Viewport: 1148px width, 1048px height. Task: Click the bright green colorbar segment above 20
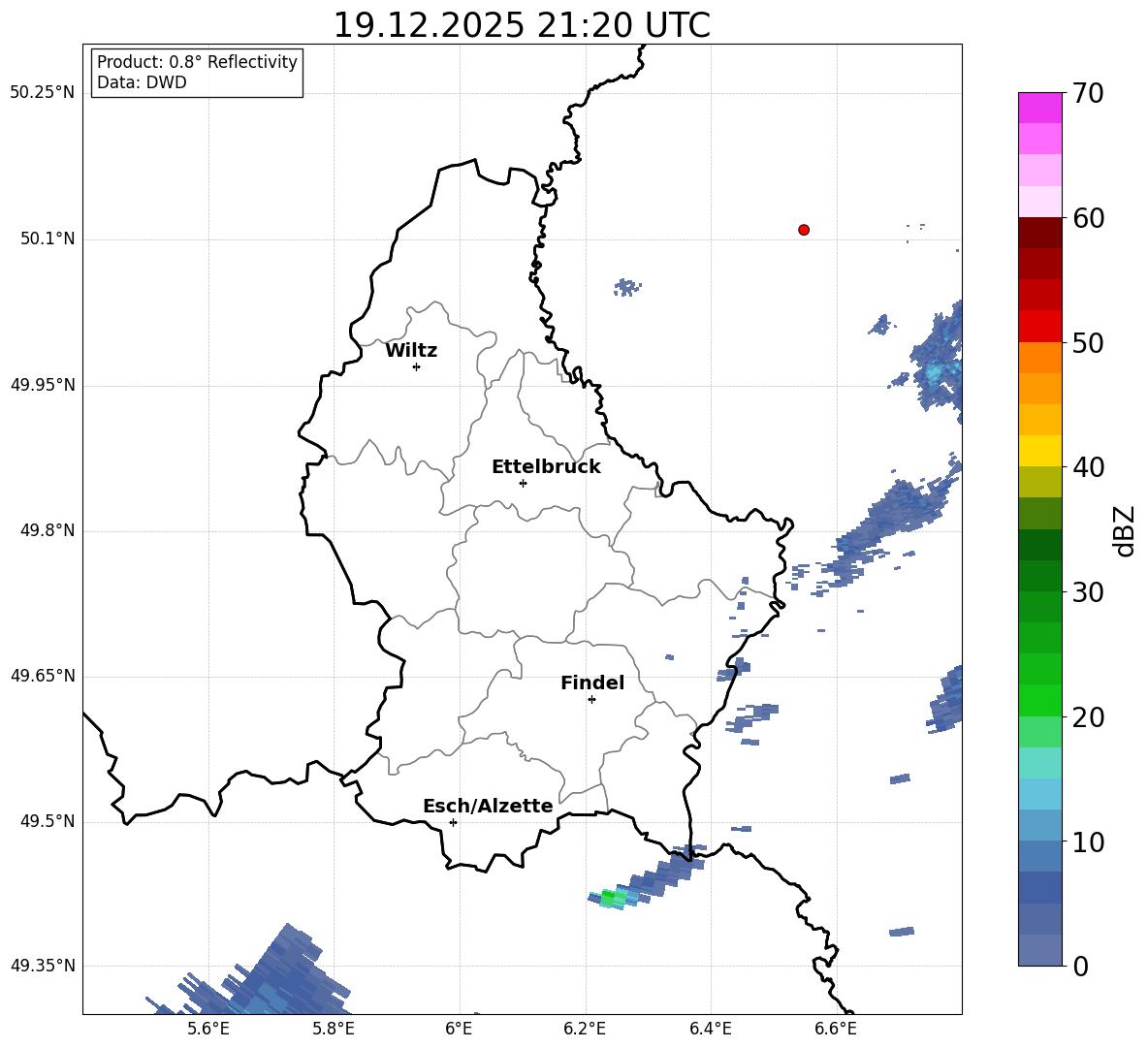pyautogui.click(x=1039, y=700)
